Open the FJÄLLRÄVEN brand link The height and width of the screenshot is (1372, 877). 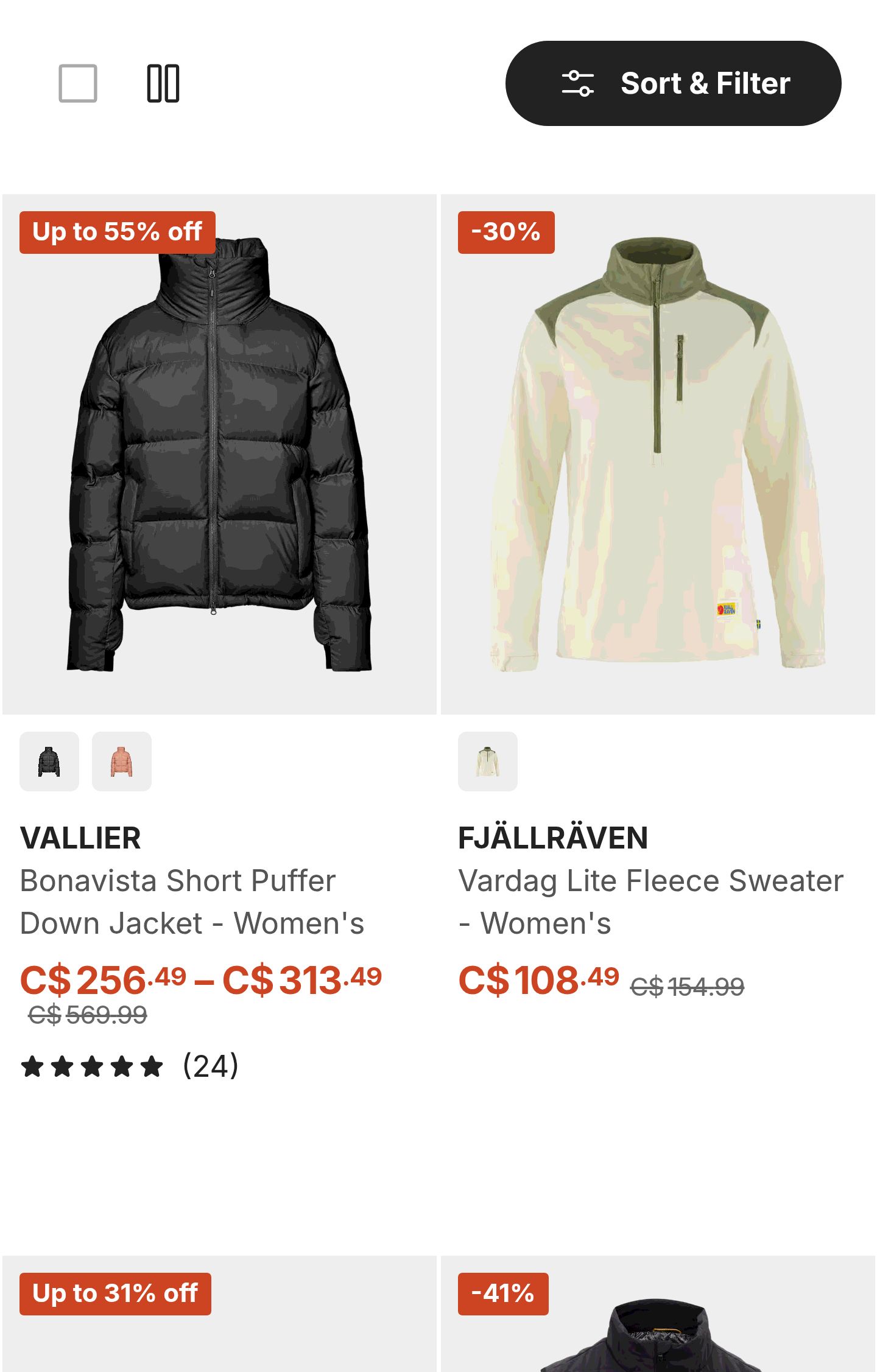tap(553, 838)
